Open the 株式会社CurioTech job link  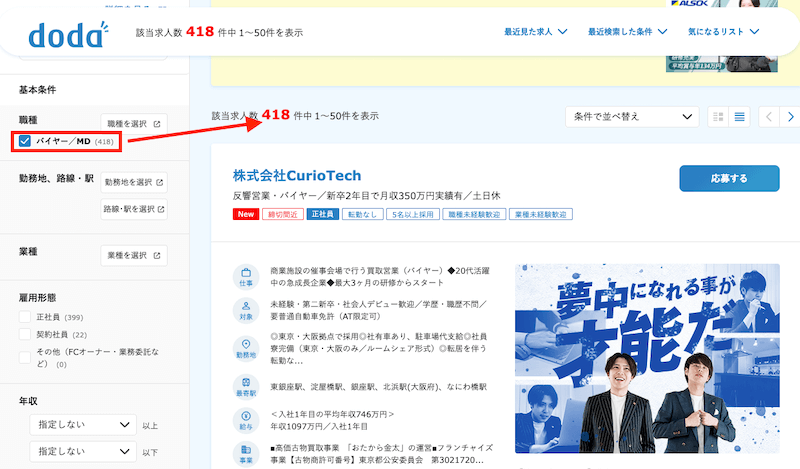pos(297,176)
